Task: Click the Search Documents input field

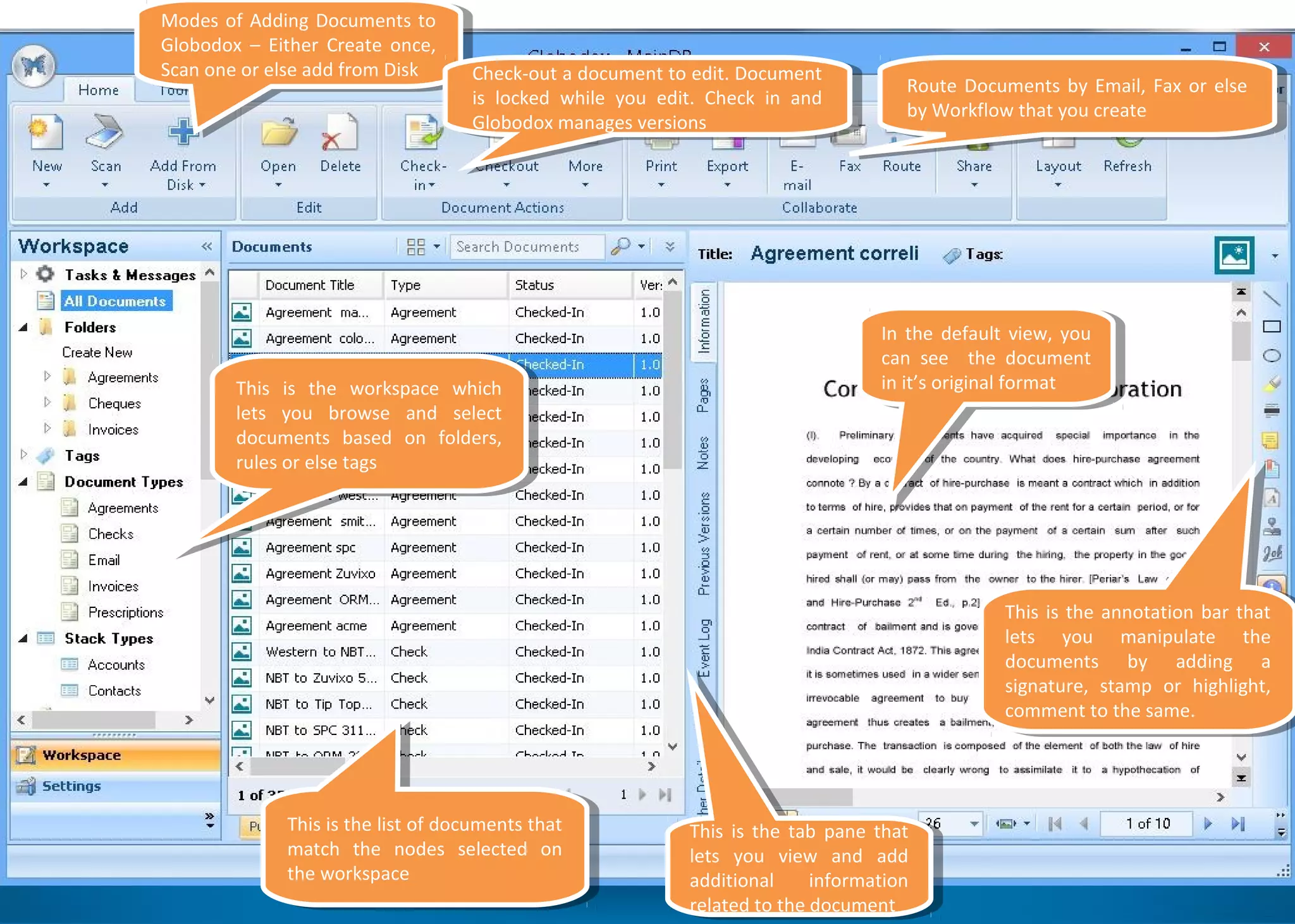Action: tap(527, 246)
